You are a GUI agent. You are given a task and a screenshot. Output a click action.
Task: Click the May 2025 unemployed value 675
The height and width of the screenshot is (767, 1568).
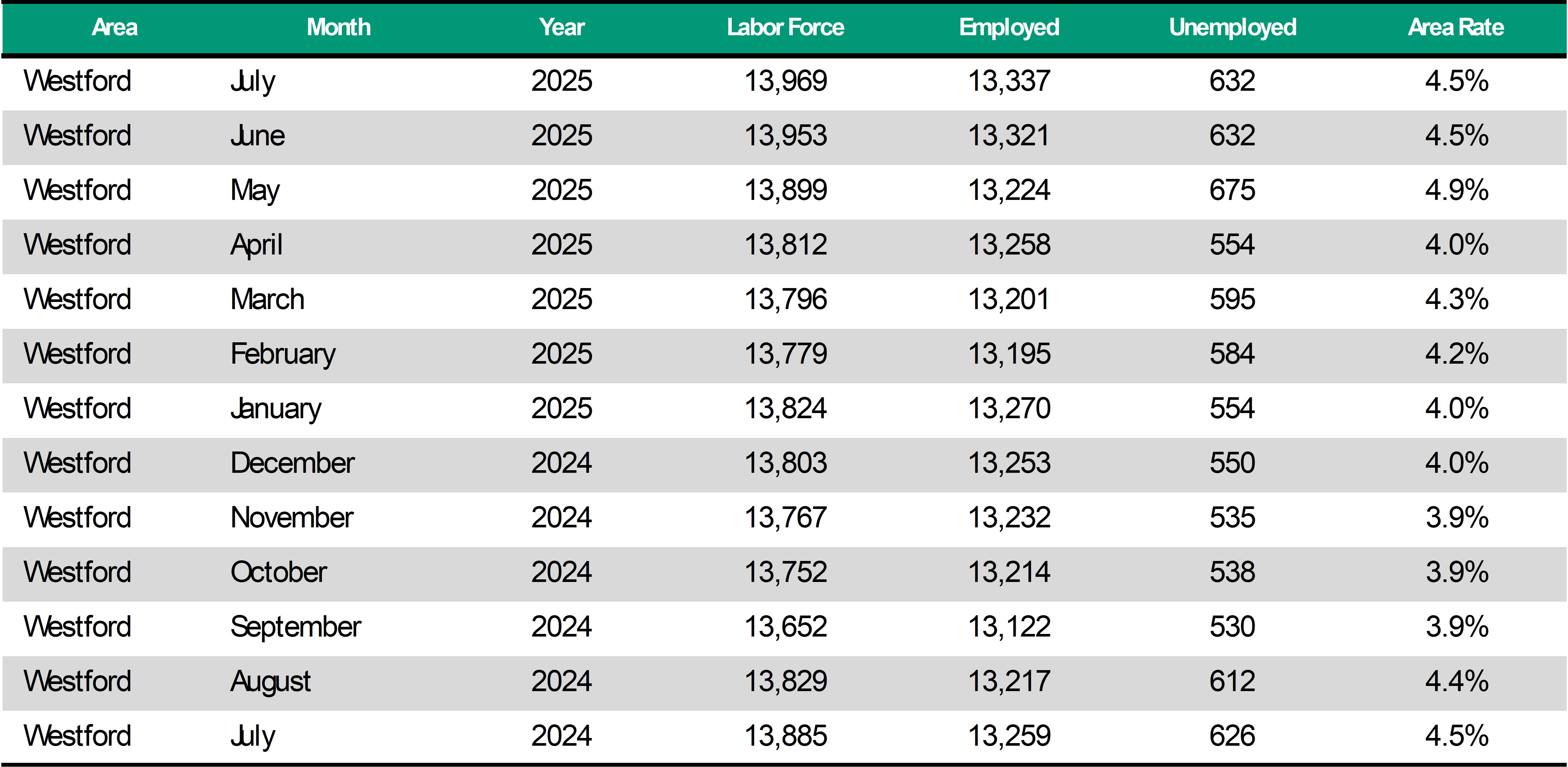click(x=1232, y=191)
